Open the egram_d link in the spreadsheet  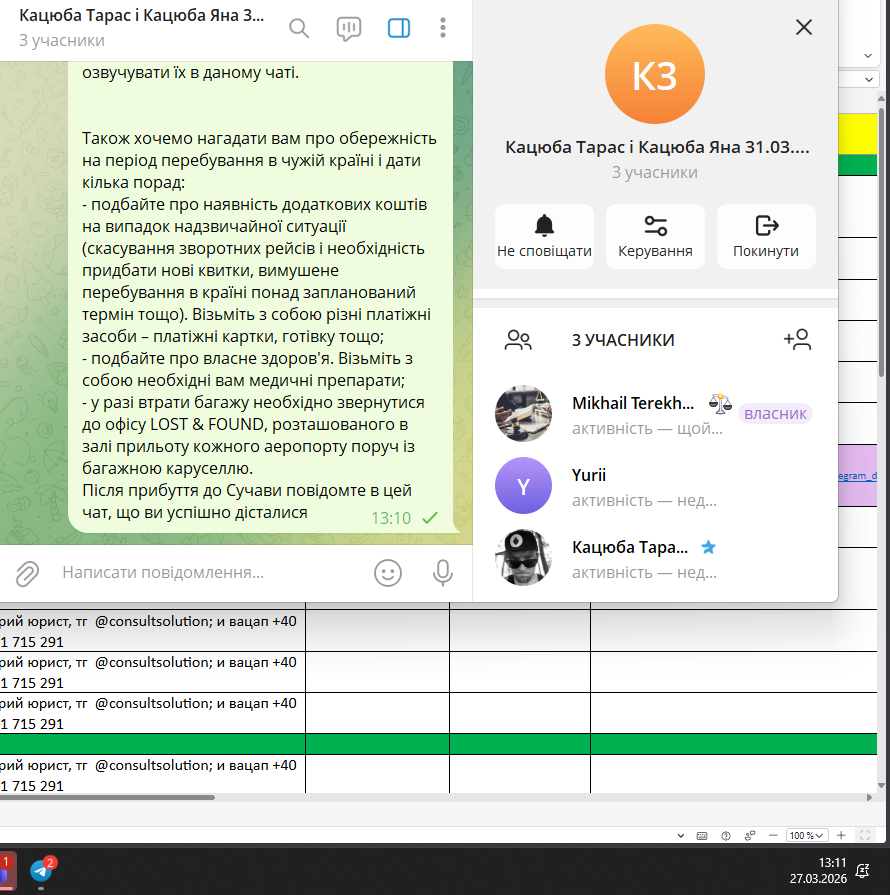click(x=857, y=475)
